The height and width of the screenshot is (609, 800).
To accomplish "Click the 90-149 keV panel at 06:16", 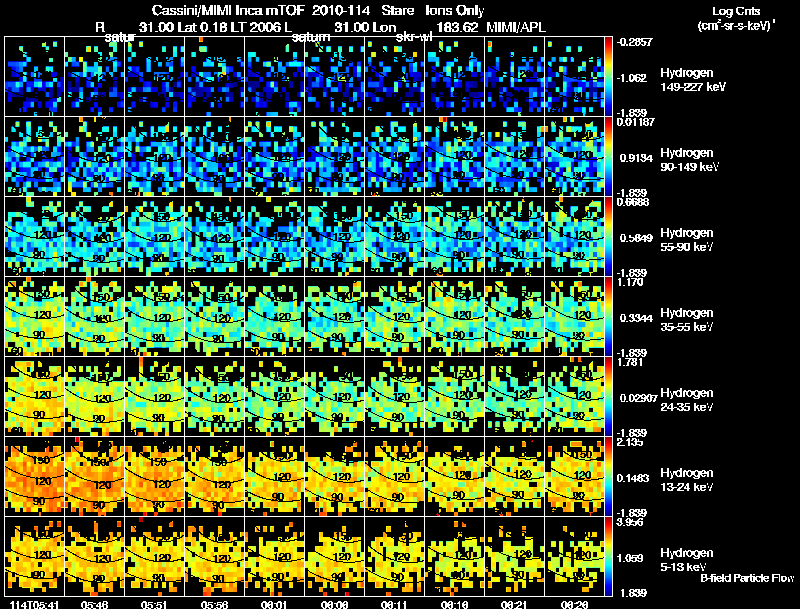I will pyautogui.click(x=455, y=156).
